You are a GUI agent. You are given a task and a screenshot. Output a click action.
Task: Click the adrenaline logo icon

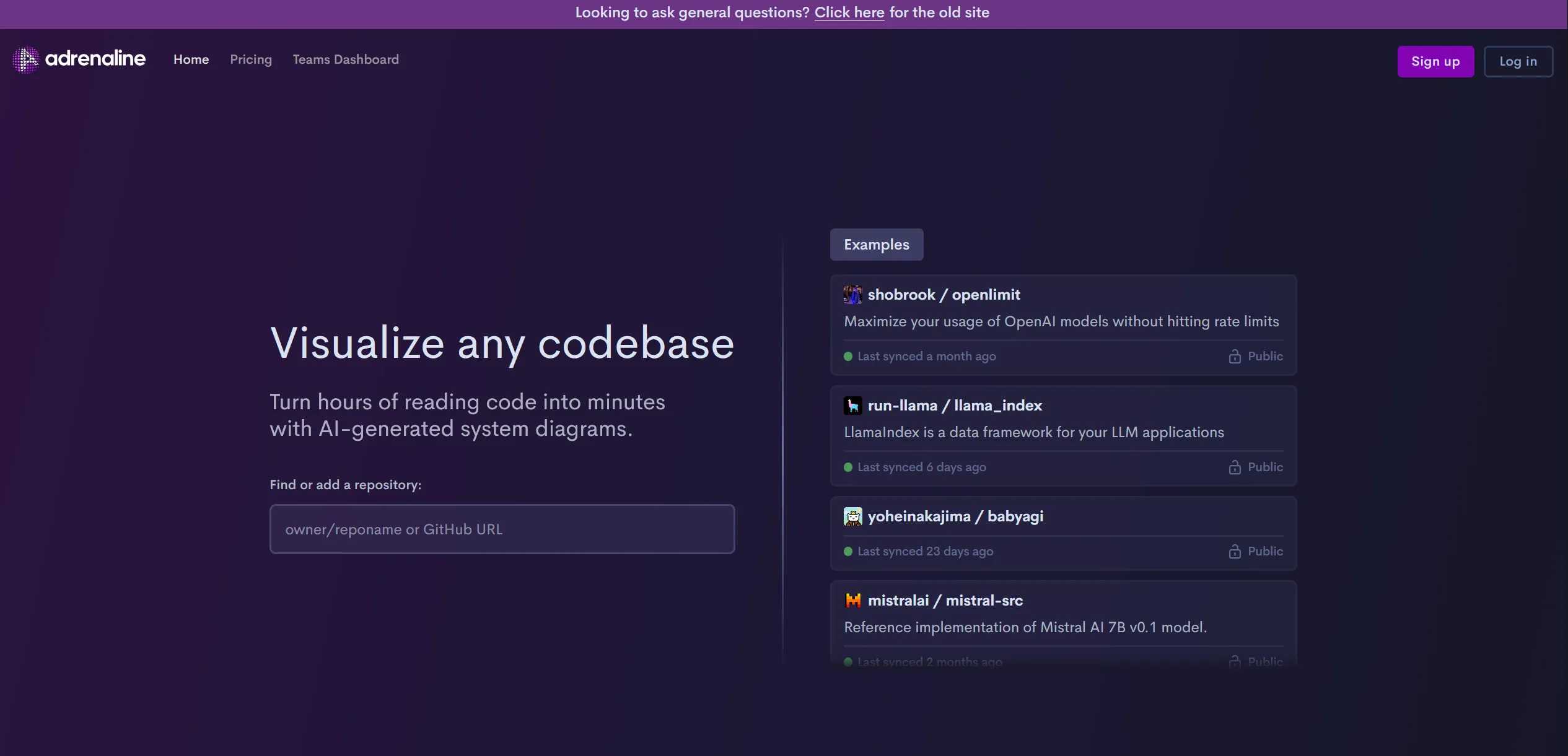click(x=25, y=59)
